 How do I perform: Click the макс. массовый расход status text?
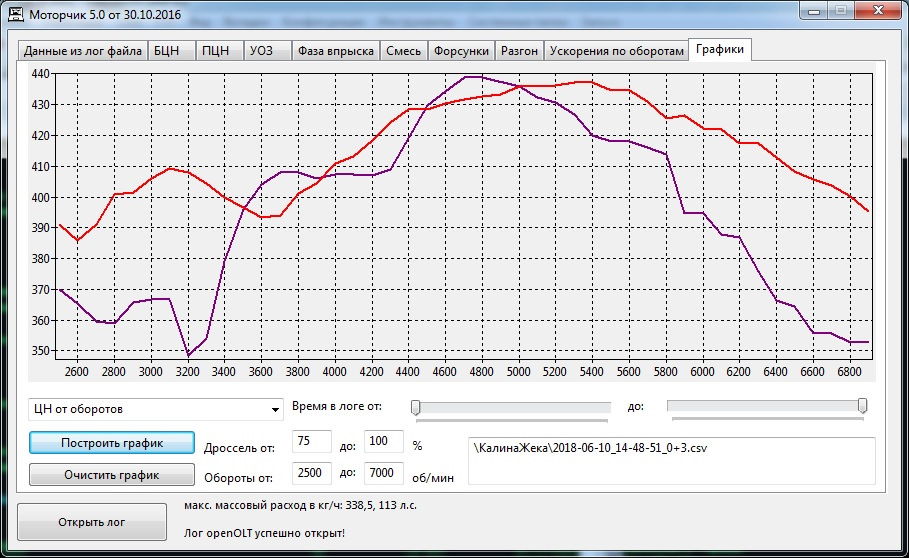pyautogui.click(x=300, y=505)
